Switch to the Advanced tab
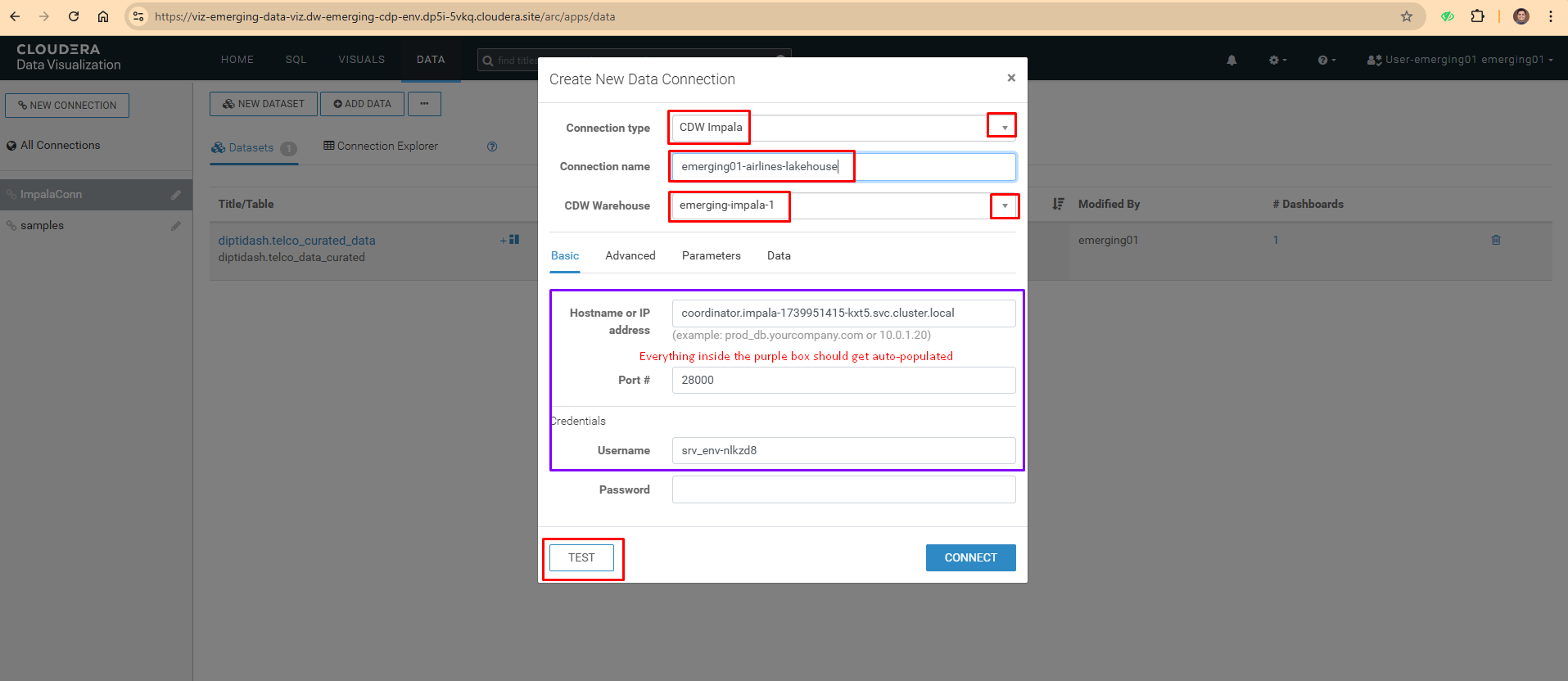The image size is (1568, 681). pyautogui.click(x=630, y=256)
